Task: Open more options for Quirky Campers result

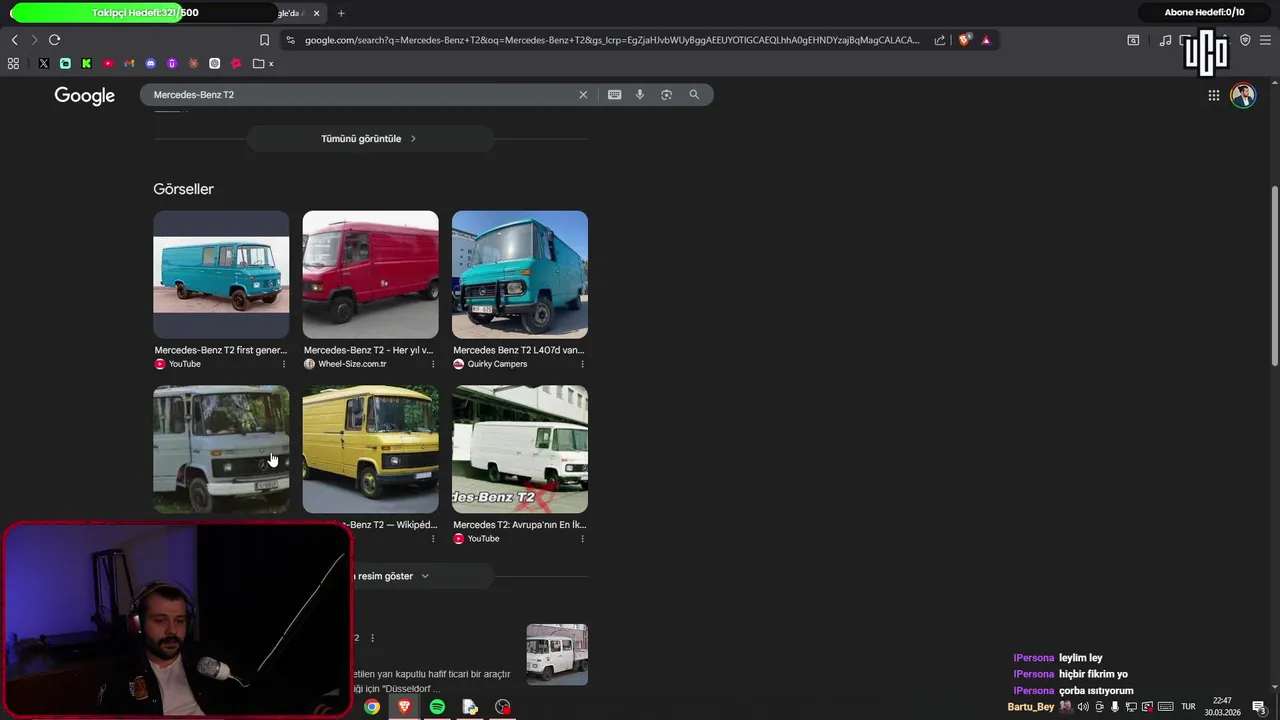Action: coord(582,364)
